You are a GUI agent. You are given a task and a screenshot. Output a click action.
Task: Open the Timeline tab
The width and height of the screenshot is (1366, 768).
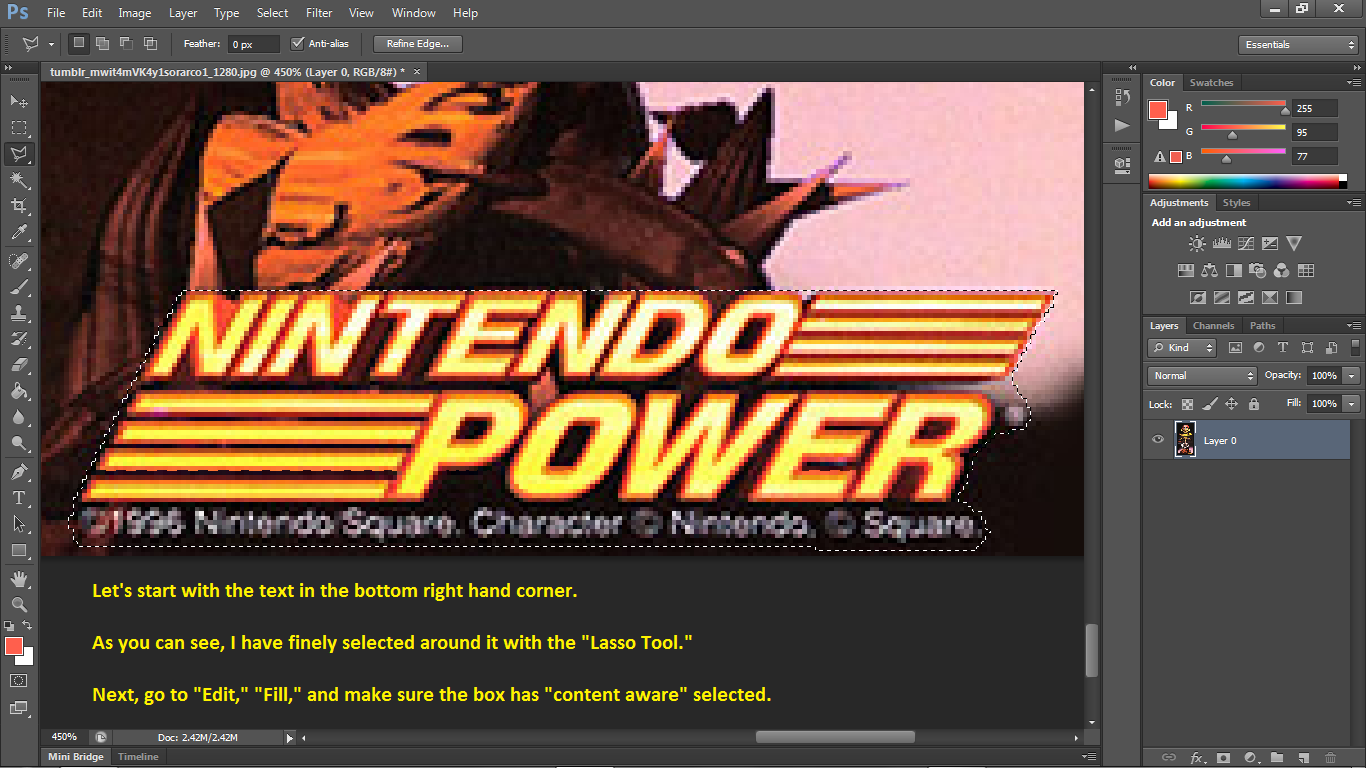point(138,757)
